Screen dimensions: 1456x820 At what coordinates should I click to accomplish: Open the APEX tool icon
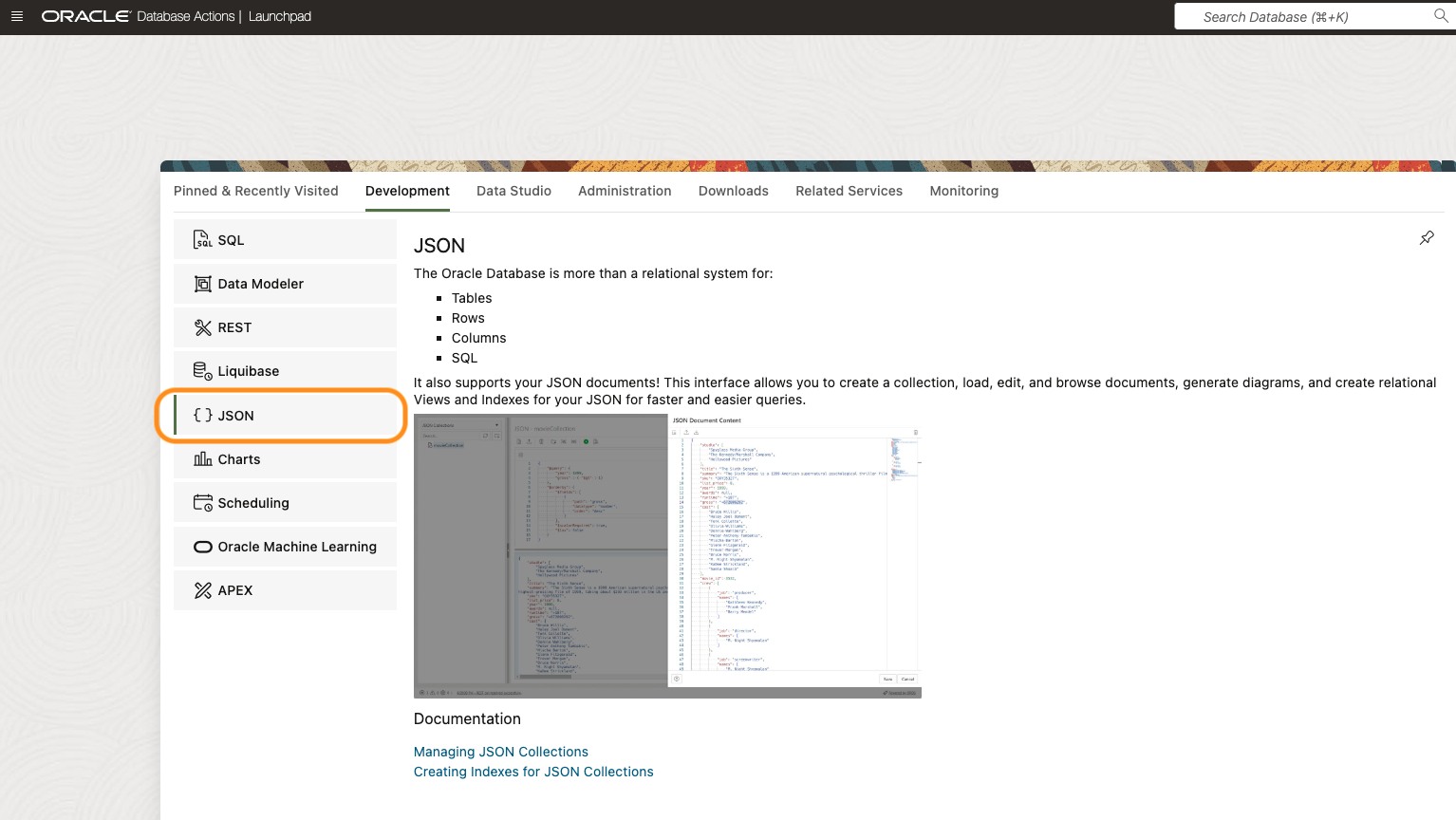tap(201, 589)
